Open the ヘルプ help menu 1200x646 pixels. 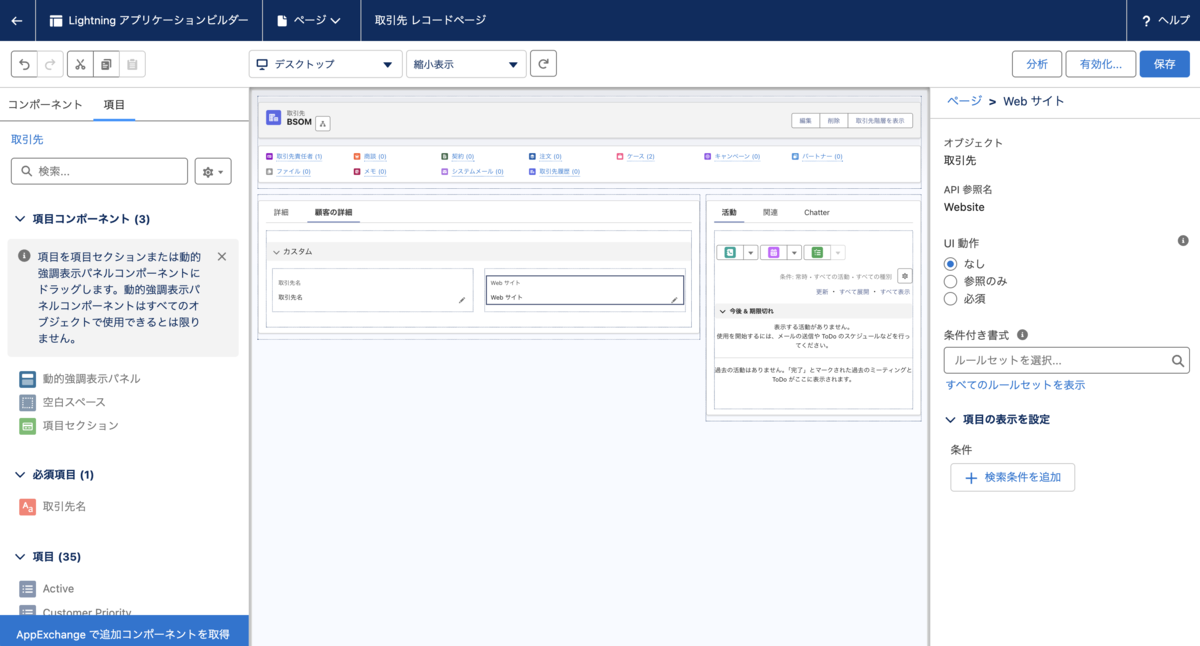tap(1165, 20)
